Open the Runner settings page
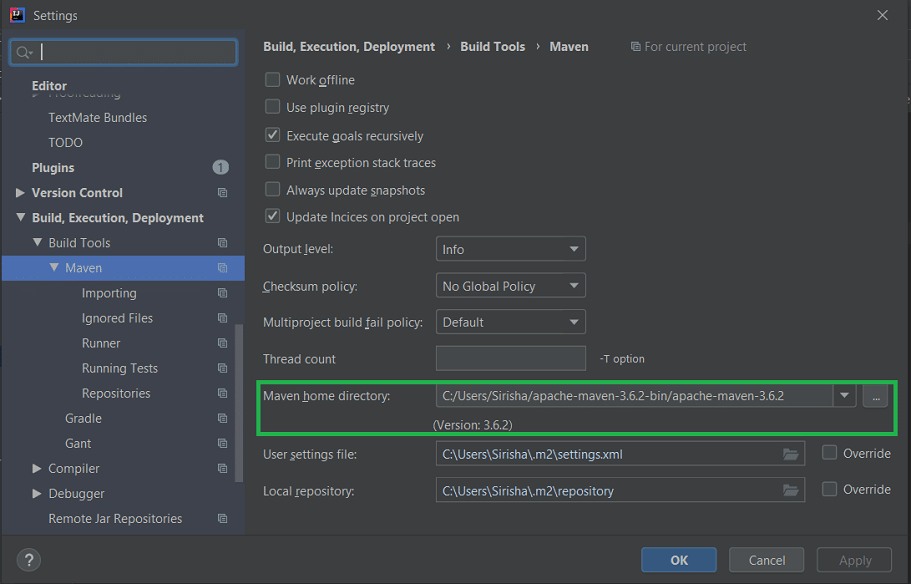 [x=101, y=343]
